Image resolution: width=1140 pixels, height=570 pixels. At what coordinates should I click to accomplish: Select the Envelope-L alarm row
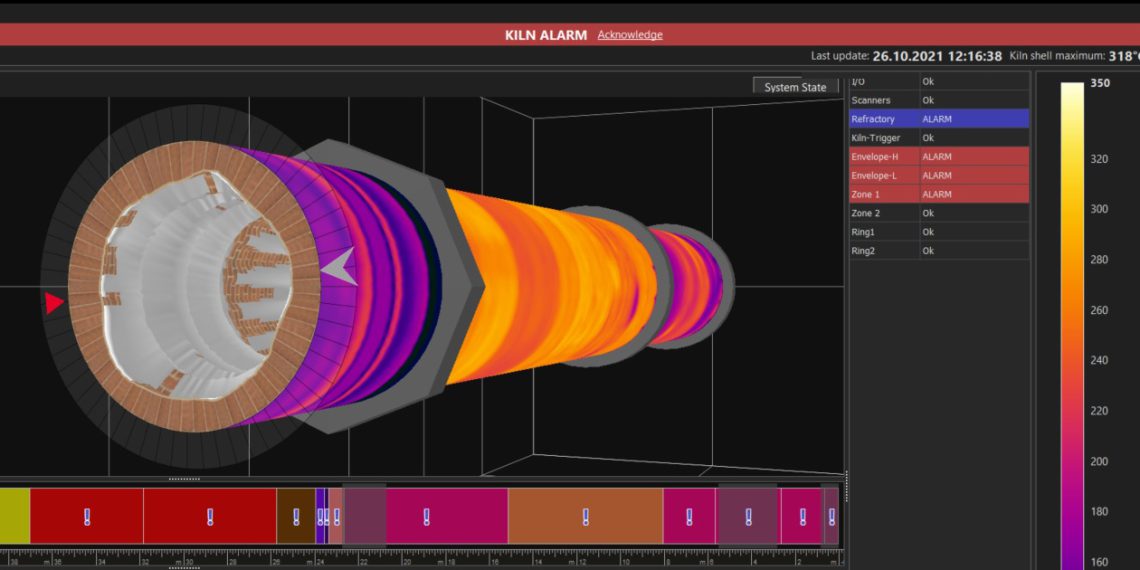(938, 176)
